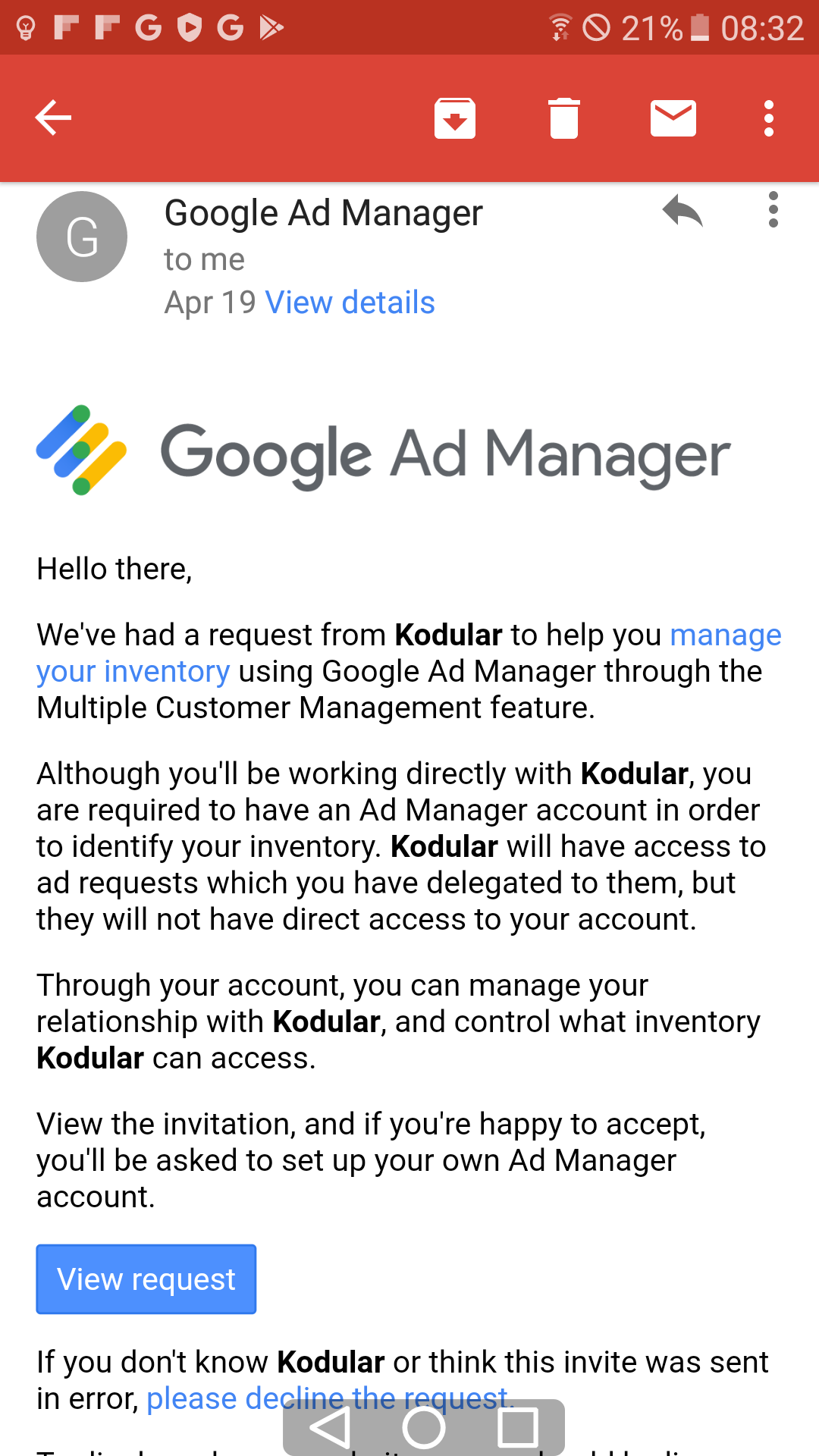Open the top bar overflow menu

pos(769,118)
